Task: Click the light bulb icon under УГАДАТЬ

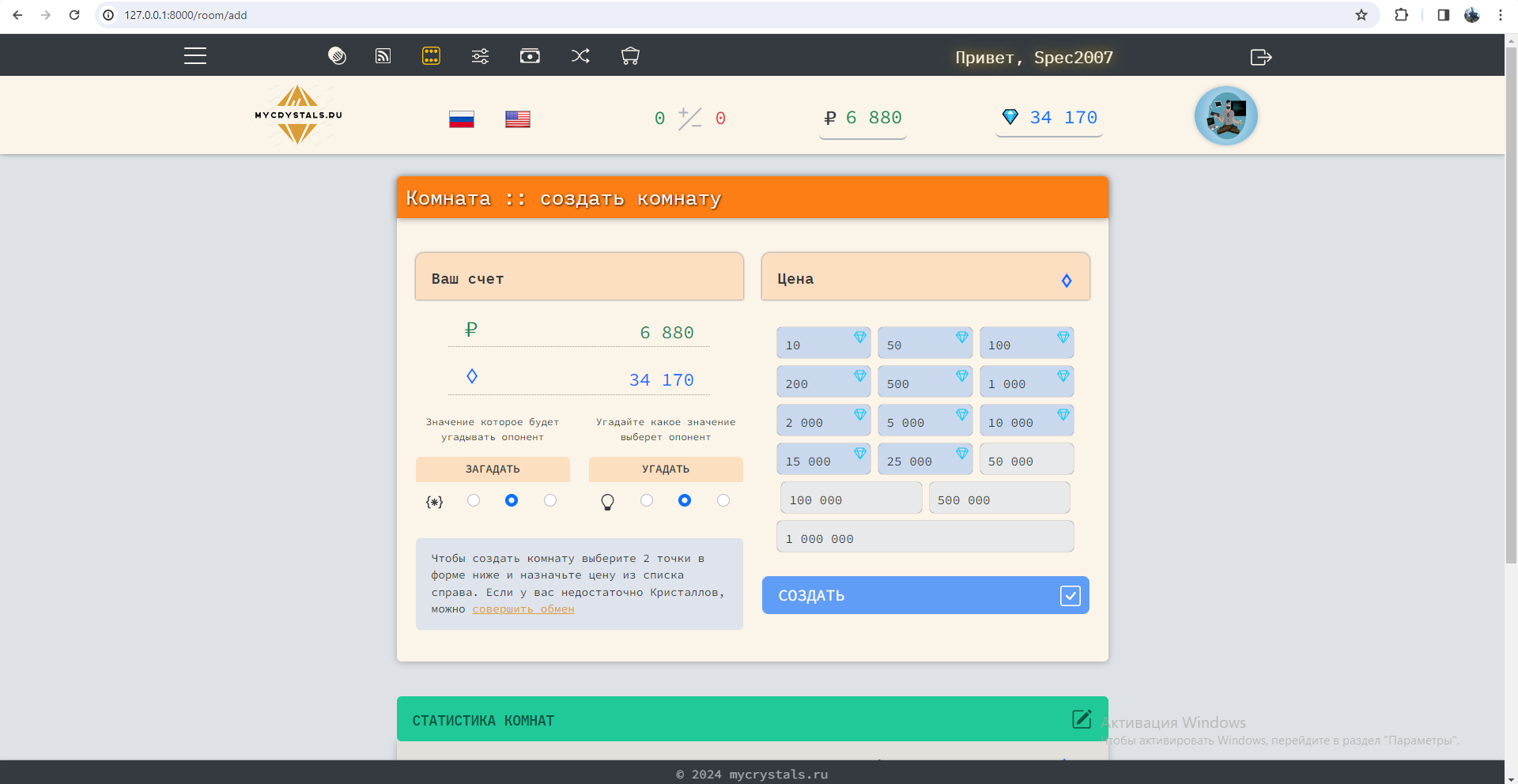Action: click(x=607, y=502)
